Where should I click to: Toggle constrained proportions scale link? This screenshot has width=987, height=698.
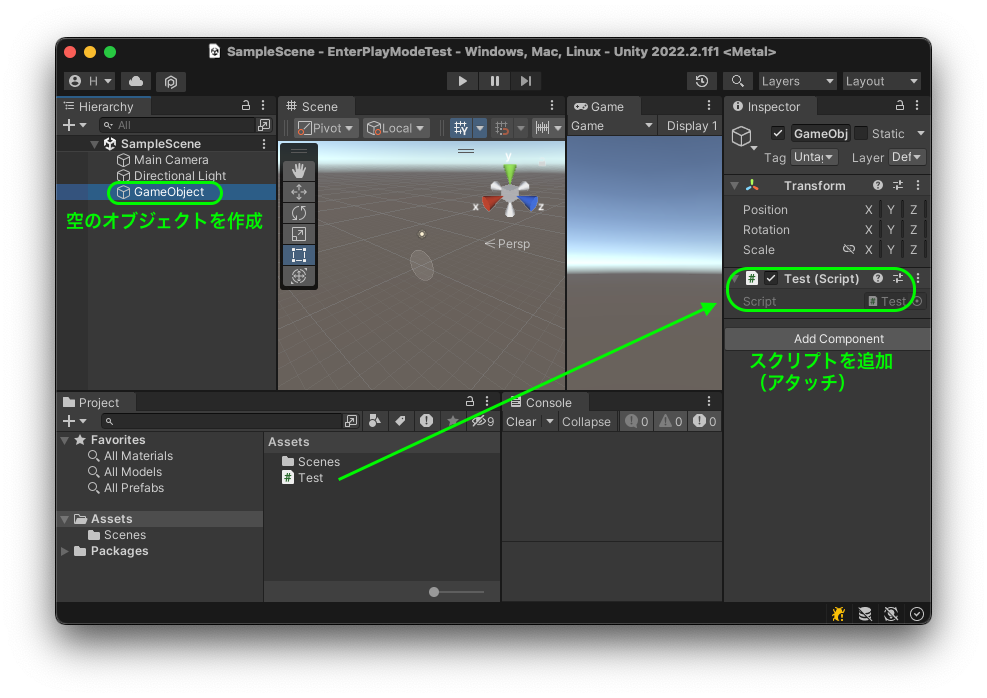pos(849,249)
